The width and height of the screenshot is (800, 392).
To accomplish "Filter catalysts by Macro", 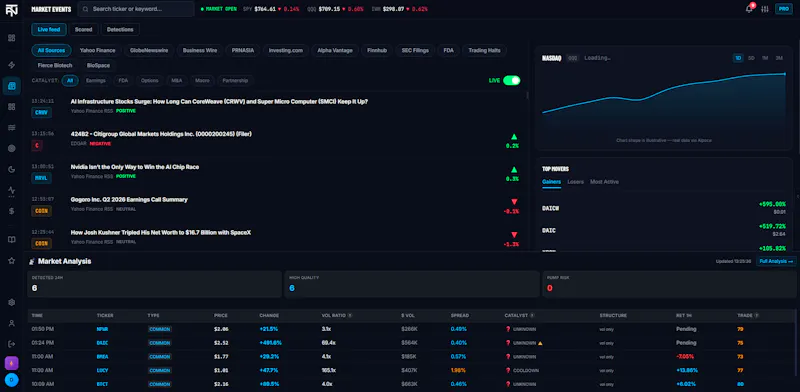I will coord(202,81).
